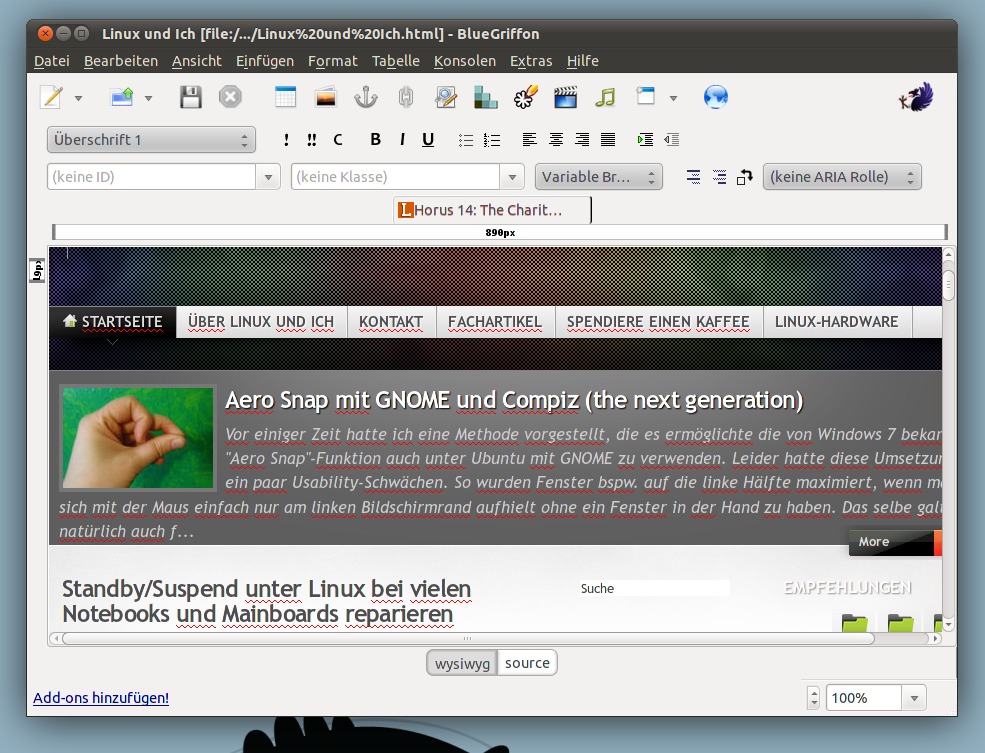Toggle bold formatting
Image resolution: width=985 pixels, height=753 pixels.
pyautogui.click(x=375, y=139)
